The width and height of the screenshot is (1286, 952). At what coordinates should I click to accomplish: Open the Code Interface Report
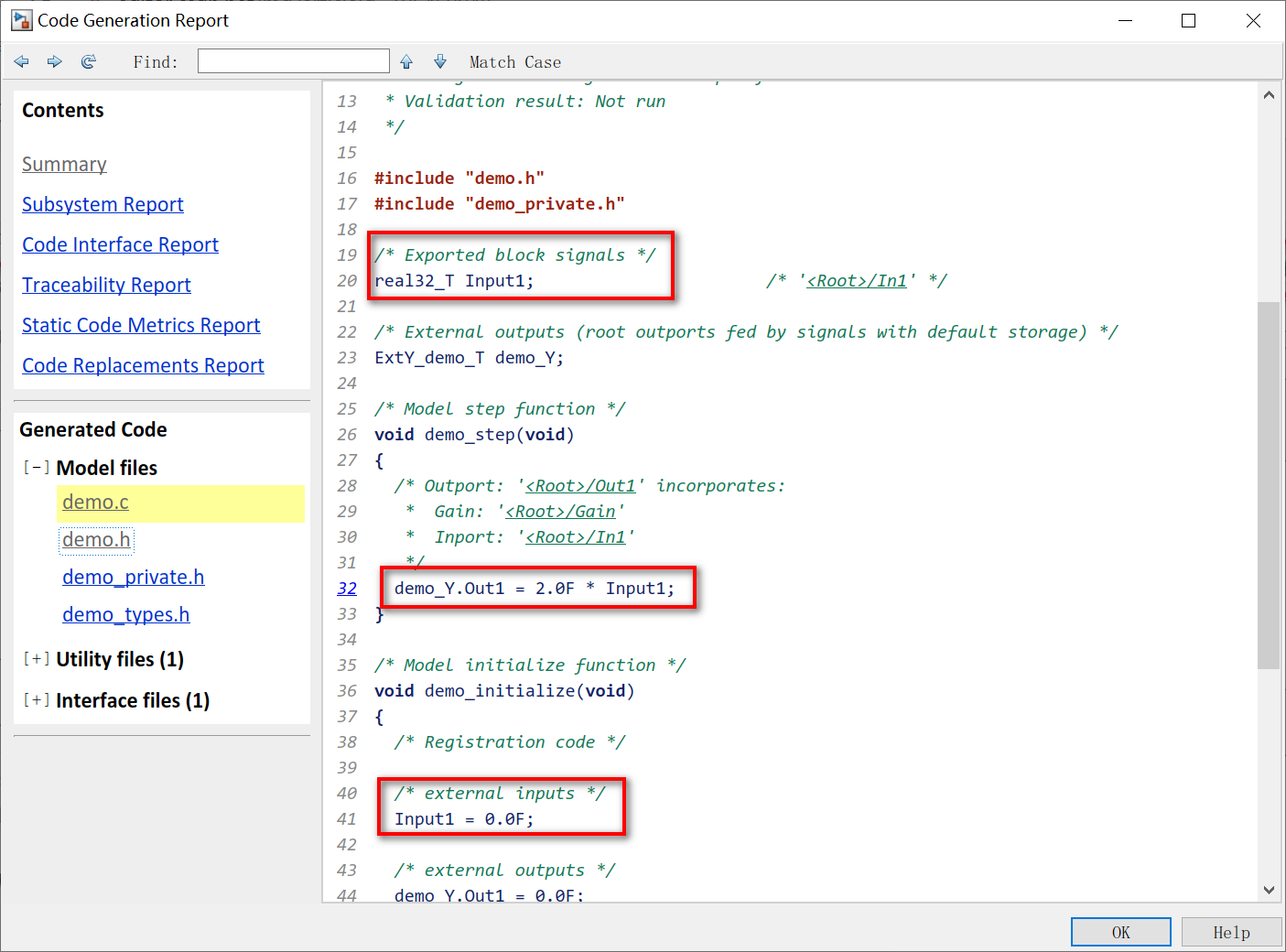120,245
